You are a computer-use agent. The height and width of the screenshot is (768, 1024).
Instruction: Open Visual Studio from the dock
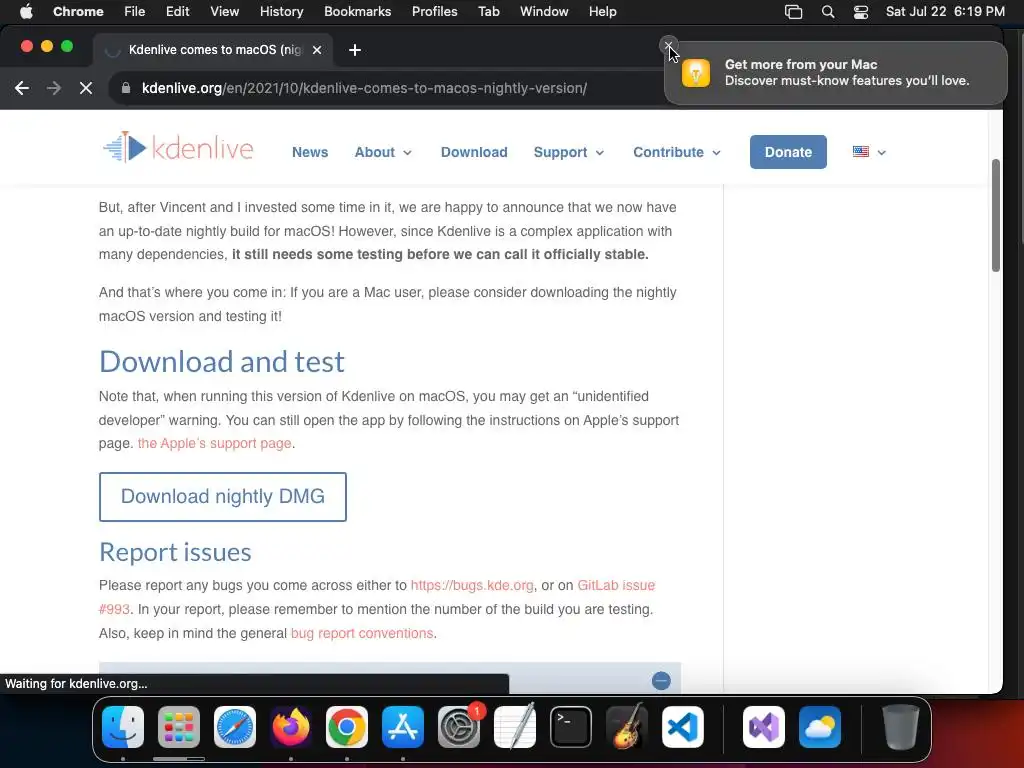[764, 727]
